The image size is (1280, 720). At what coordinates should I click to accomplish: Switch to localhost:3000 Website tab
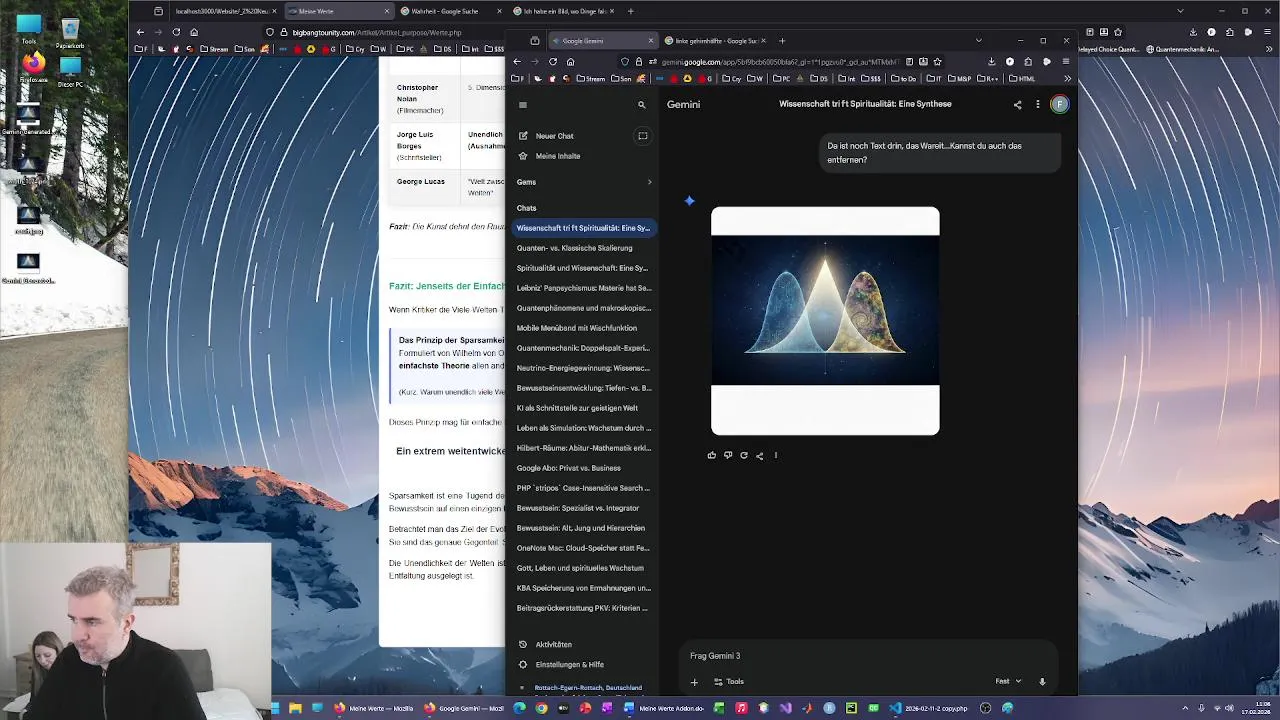[225, 11]
